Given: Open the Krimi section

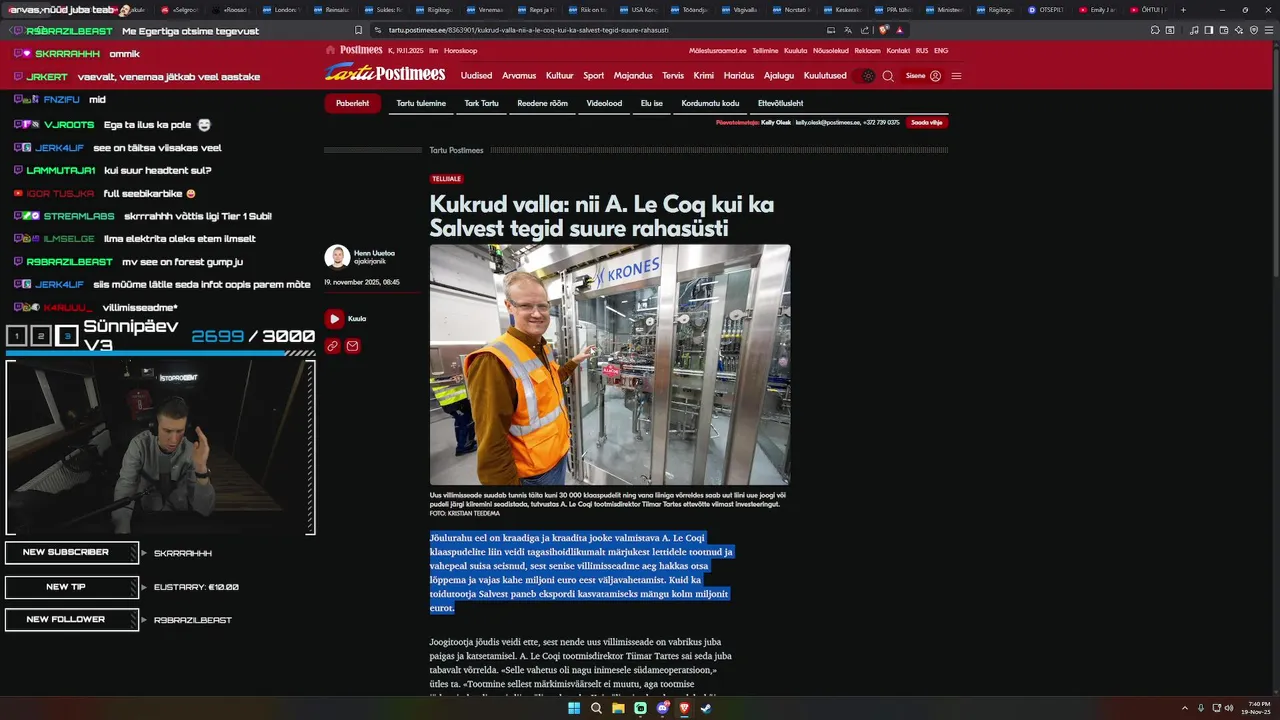Looking at the screenshot, I should click(704, 76).
